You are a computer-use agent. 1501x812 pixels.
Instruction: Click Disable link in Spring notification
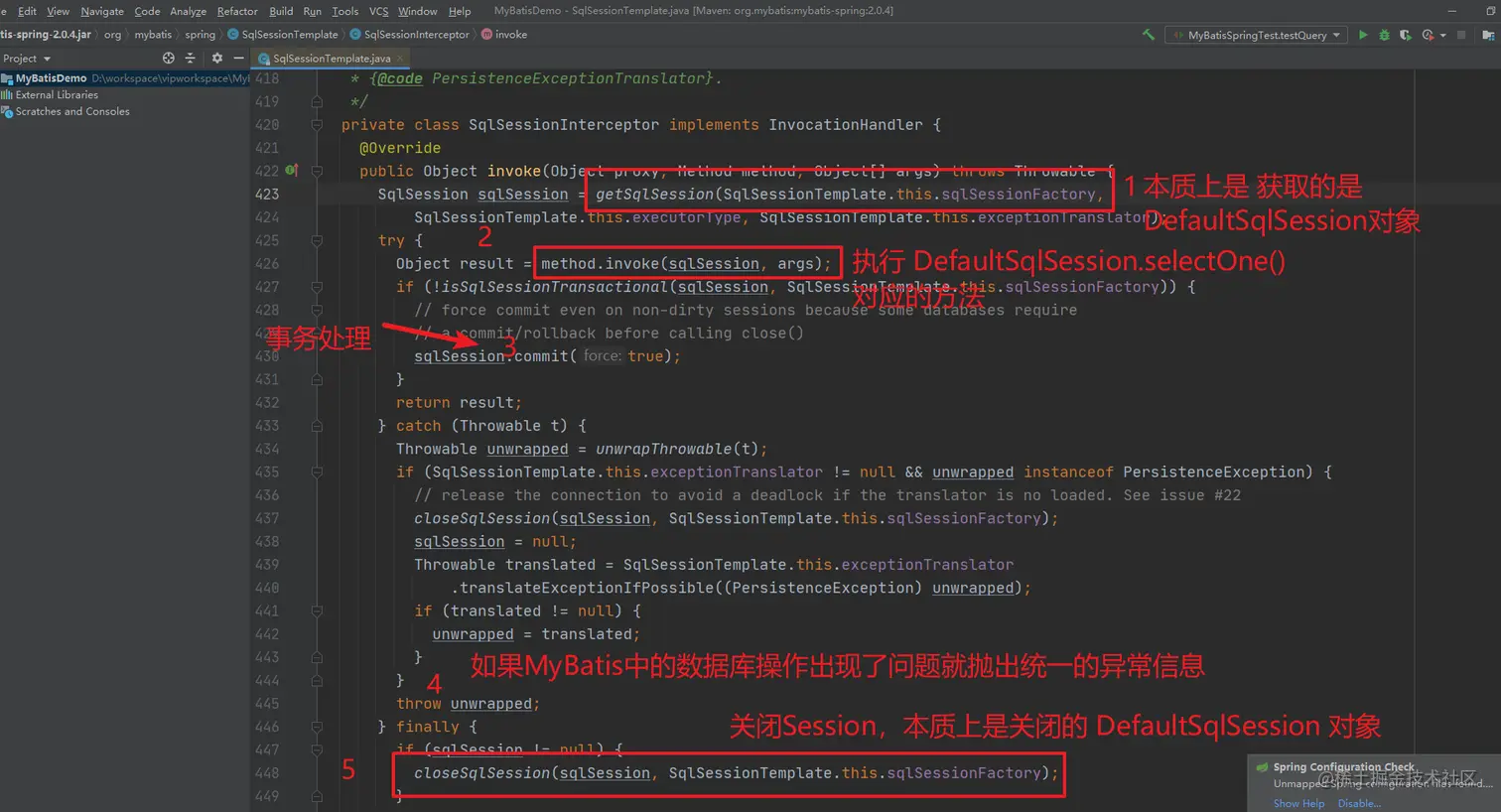(1359, 804)
